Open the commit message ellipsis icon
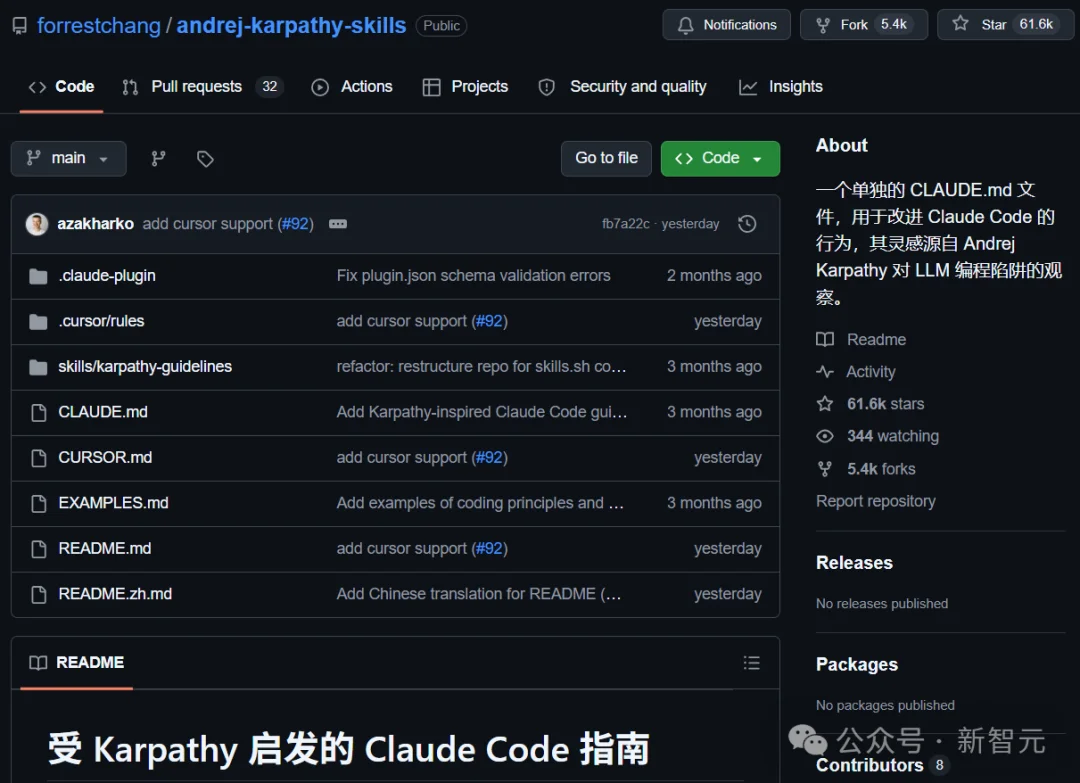Image resolution: width=1080 pixels, height=783 pixels. point(337,224)
